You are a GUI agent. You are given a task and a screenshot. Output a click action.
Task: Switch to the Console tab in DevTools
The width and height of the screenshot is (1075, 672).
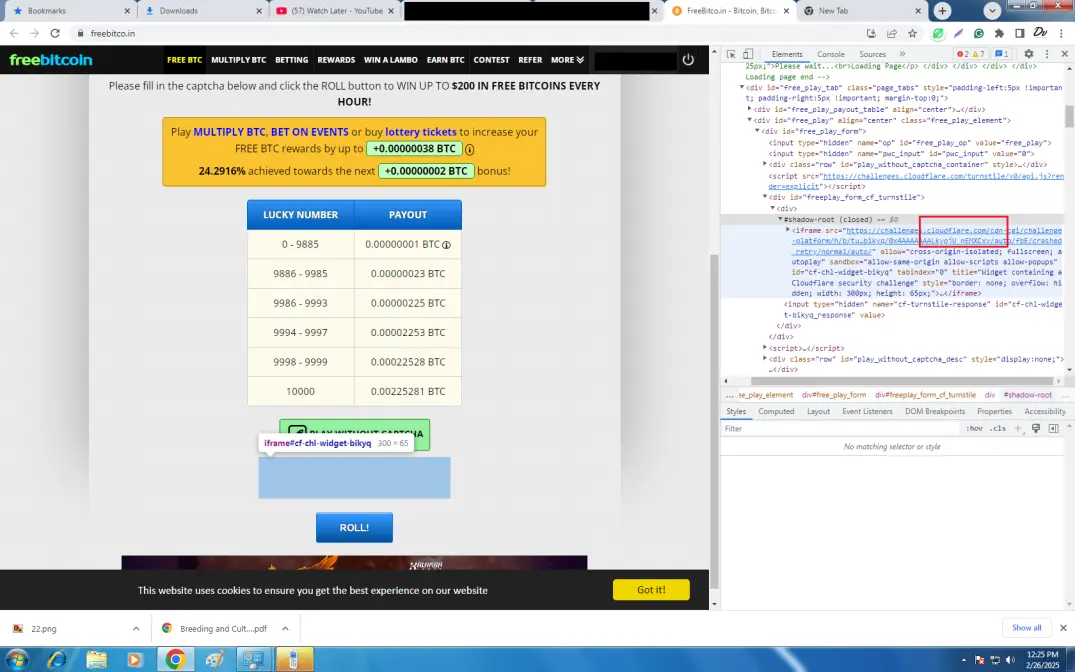point(830,53)
